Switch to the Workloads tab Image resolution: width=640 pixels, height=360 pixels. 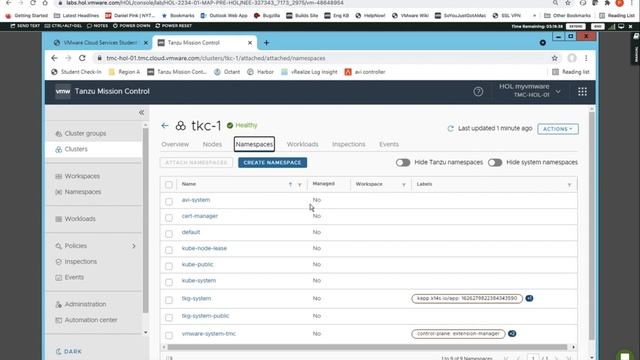(x=302, y=144)
